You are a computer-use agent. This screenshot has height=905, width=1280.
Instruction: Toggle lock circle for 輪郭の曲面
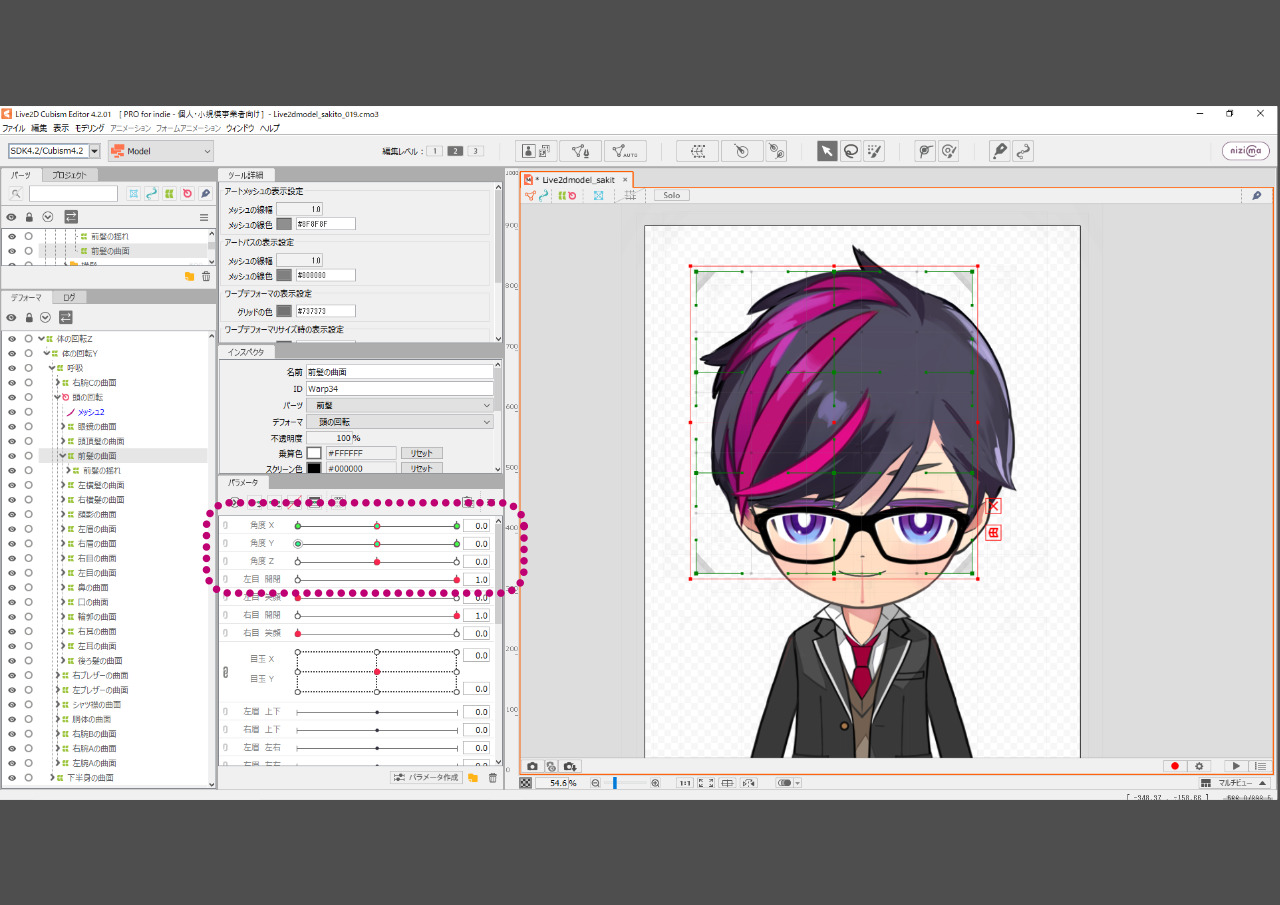pyautogui.click(x=29, y=616)
